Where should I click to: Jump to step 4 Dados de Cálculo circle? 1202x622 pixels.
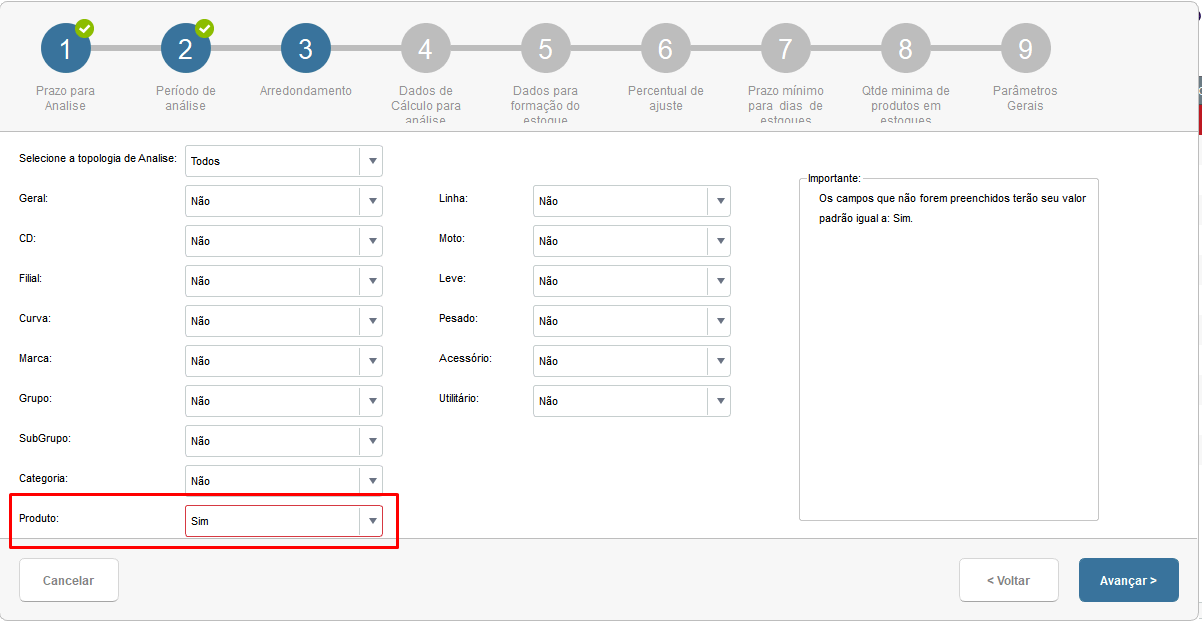coord(425,48)
